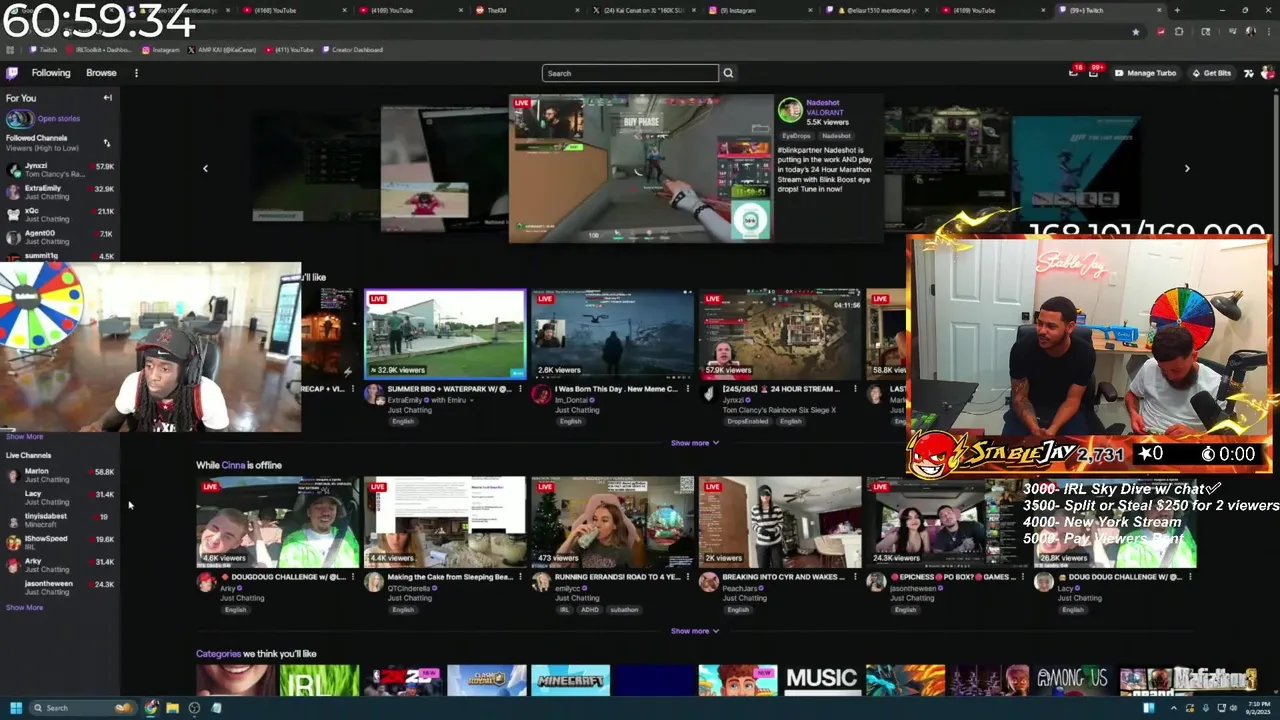Click Tom Clancy's Rainbow Six Siege X link

[x=779, y=410]
